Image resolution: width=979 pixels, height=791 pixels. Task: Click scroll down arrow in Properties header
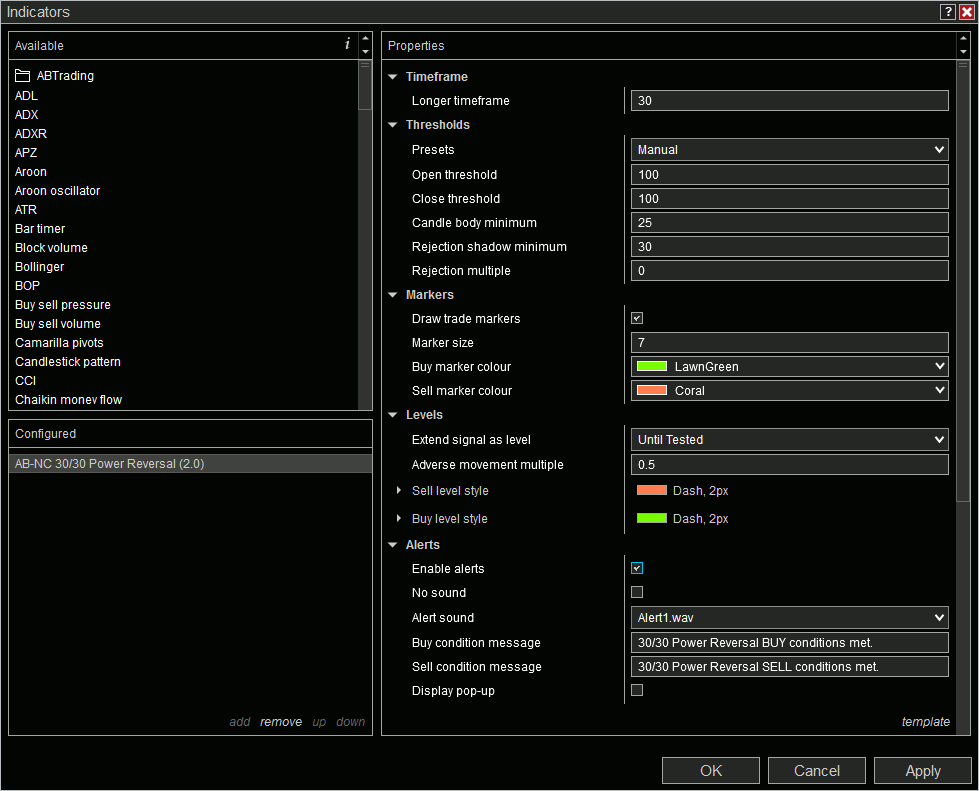tap(963, 52)
